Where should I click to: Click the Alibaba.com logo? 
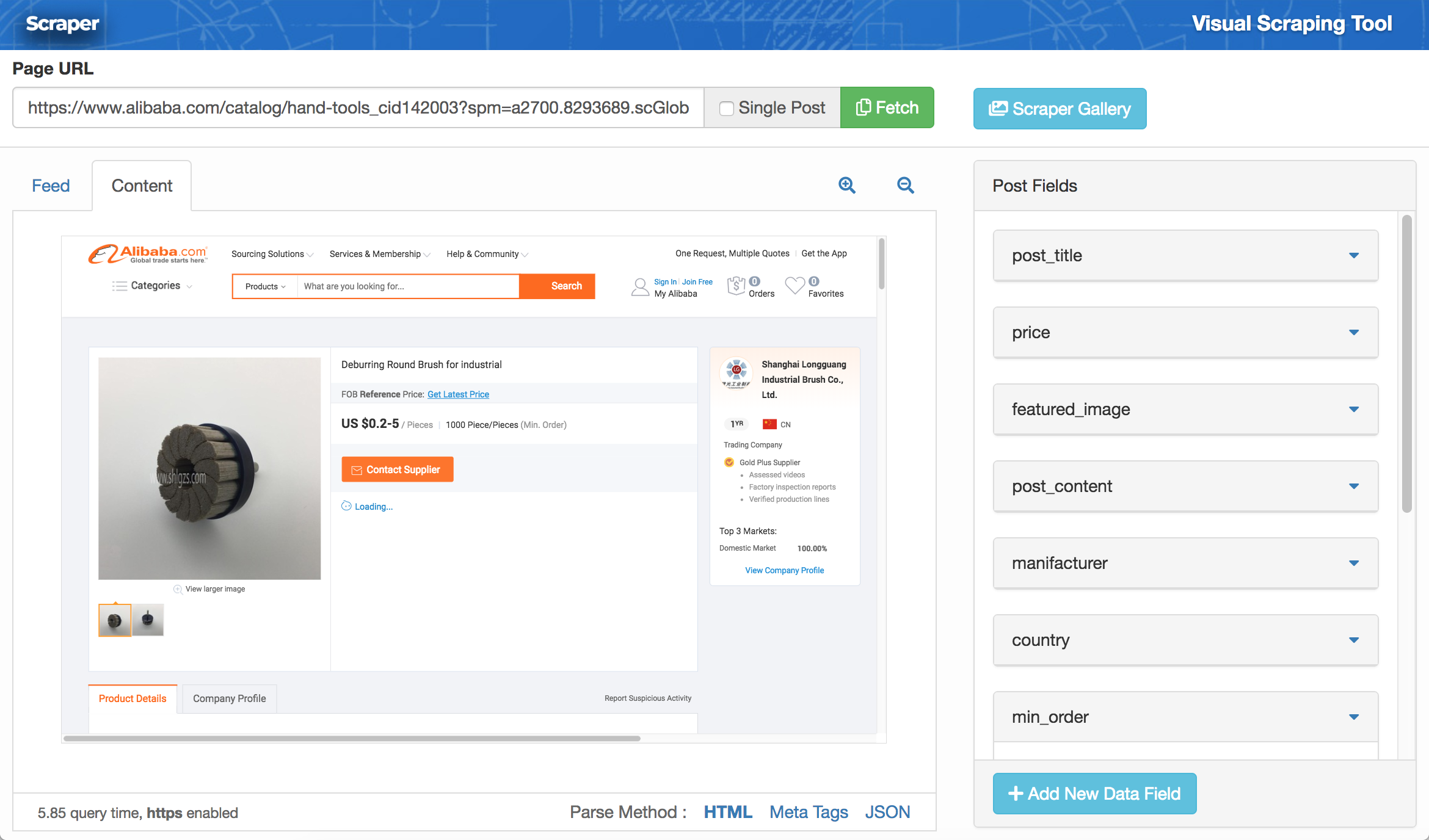pyautogui.click(x=148, y=254)
